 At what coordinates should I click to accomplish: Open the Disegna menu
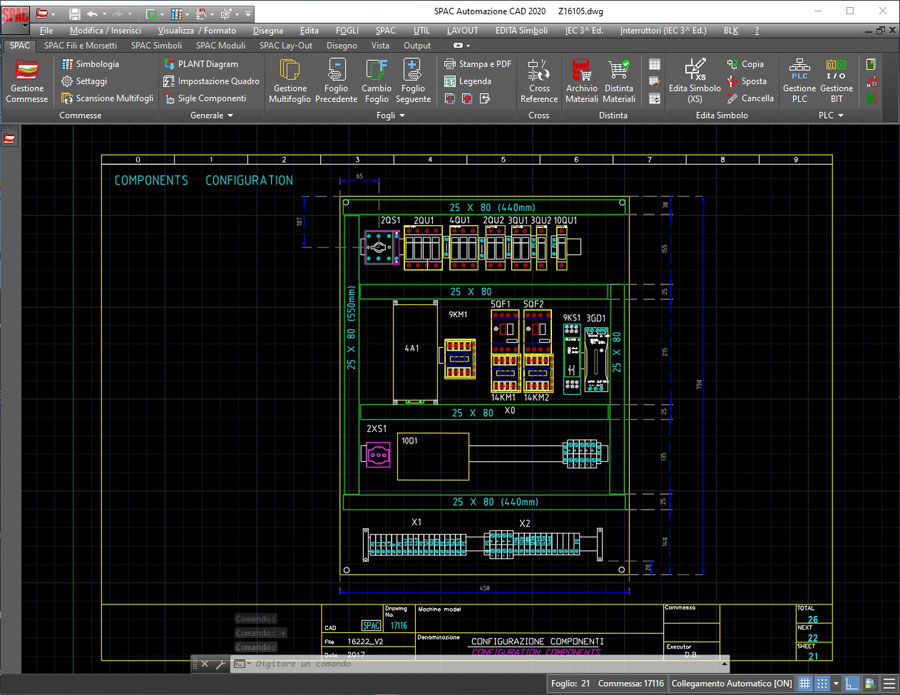268,31
